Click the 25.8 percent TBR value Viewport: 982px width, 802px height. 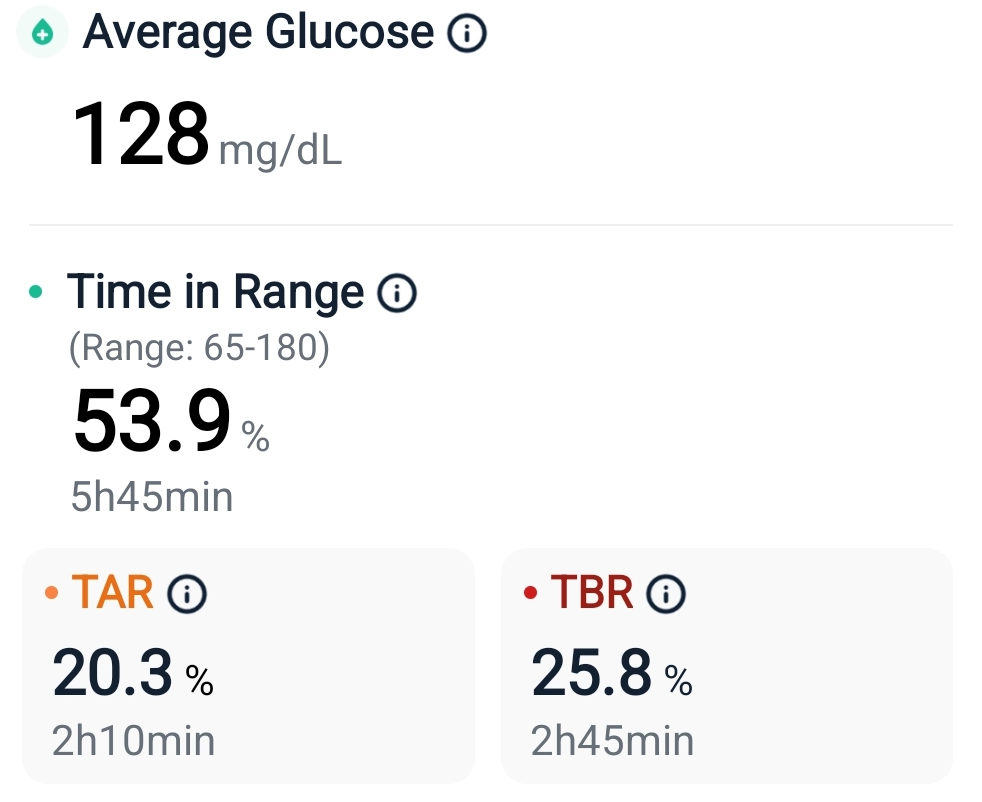(x=592, y=672)
